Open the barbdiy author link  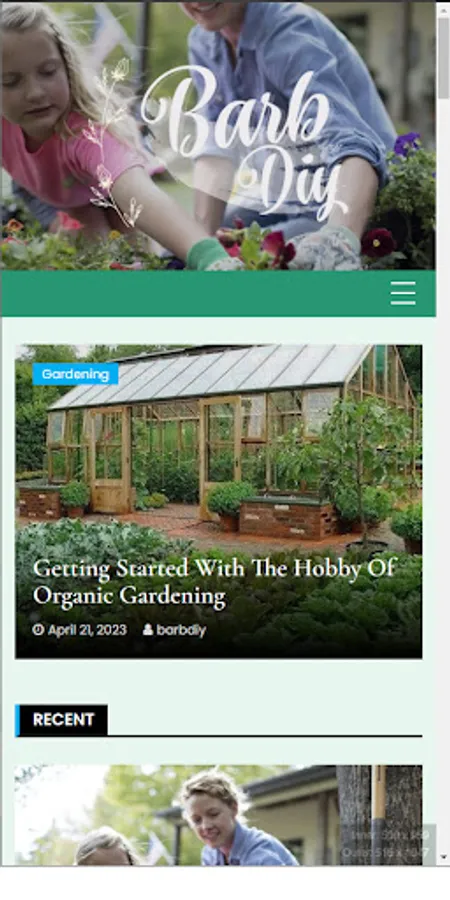[x=181, y=630]
